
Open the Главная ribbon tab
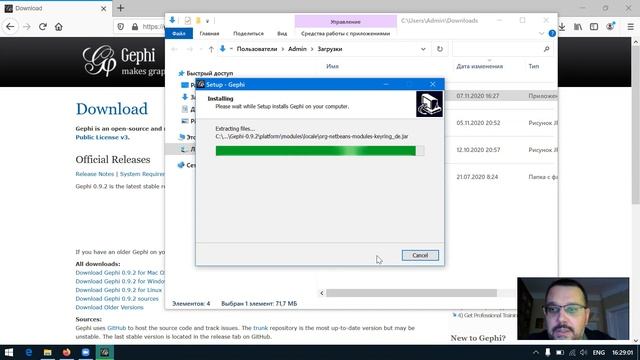pos(209,33)
